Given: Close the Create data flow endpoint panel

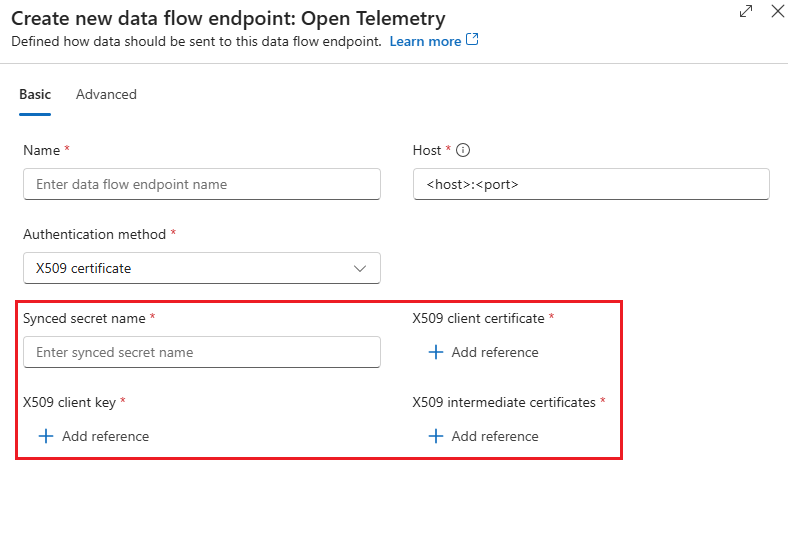Looking at the screenshot, I should pyautogui.click(x=777, y=12).
